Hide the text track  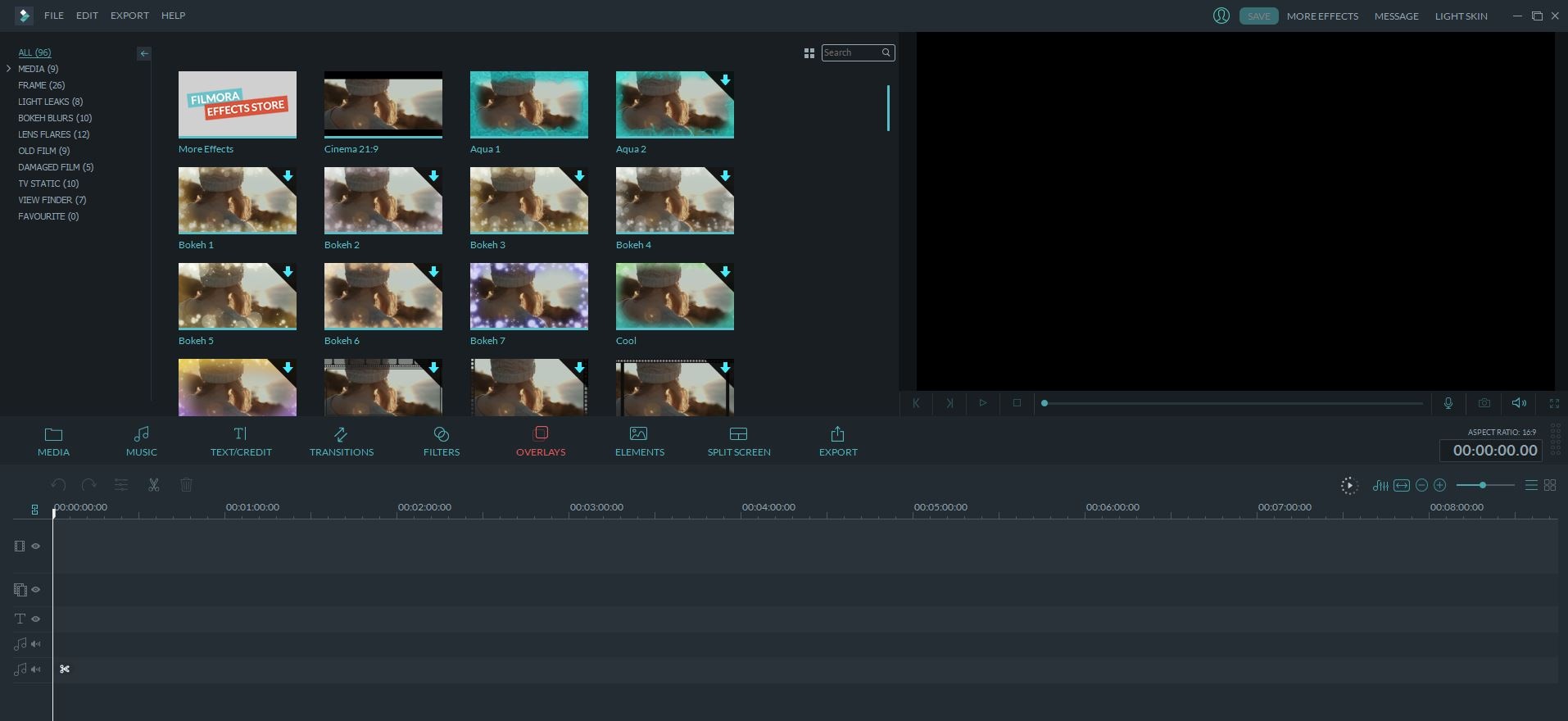click(x=36, y=619)
